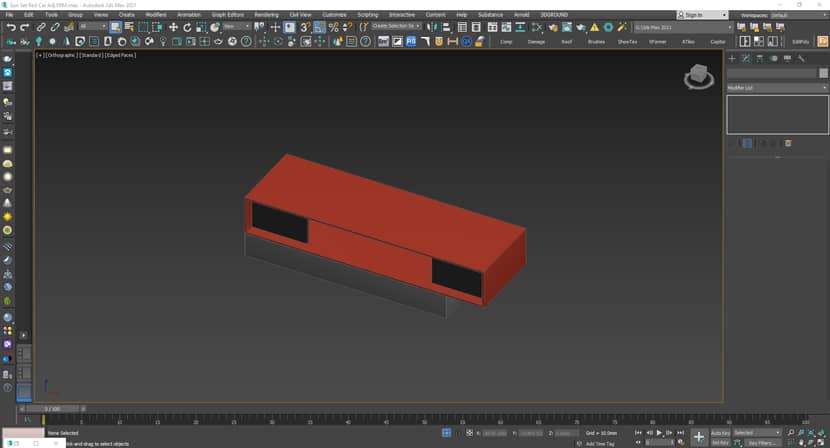Open the Modifier List dropdown

[776, 88]
